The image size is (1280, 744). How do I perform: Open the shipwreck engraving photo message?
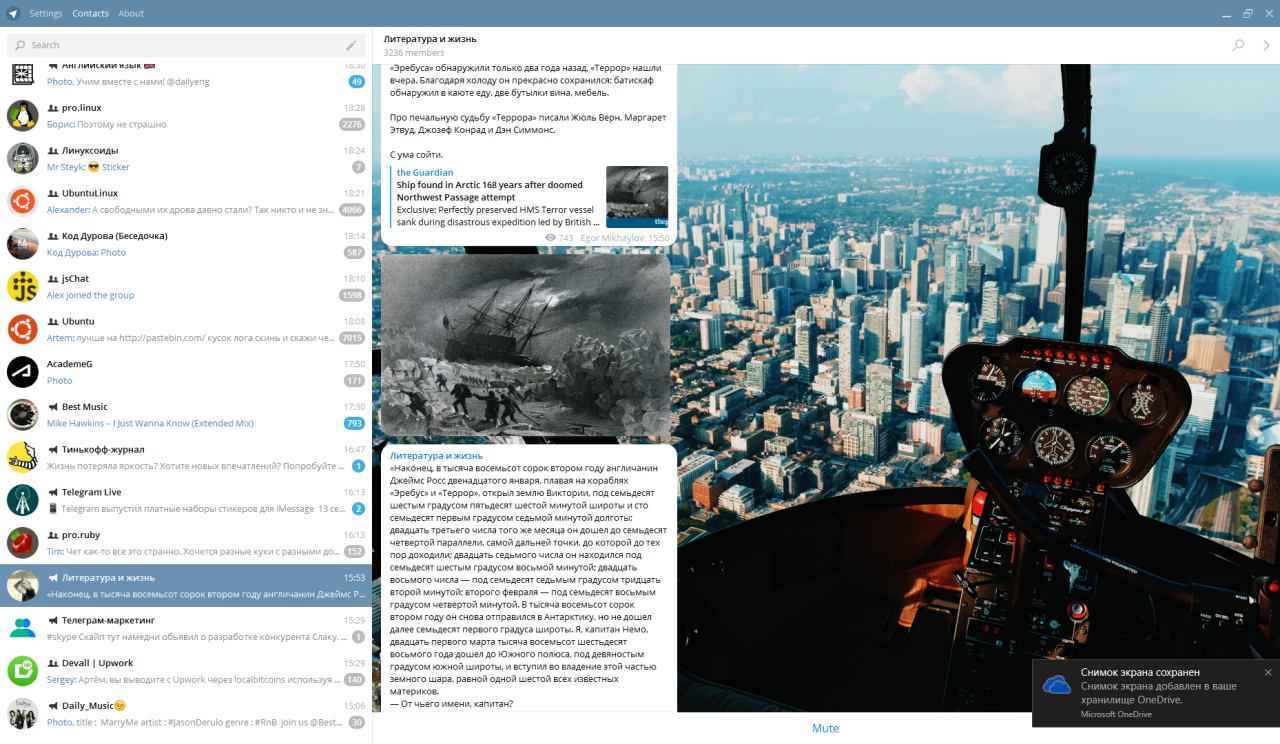pyautogui.click(x=525, y=345)
